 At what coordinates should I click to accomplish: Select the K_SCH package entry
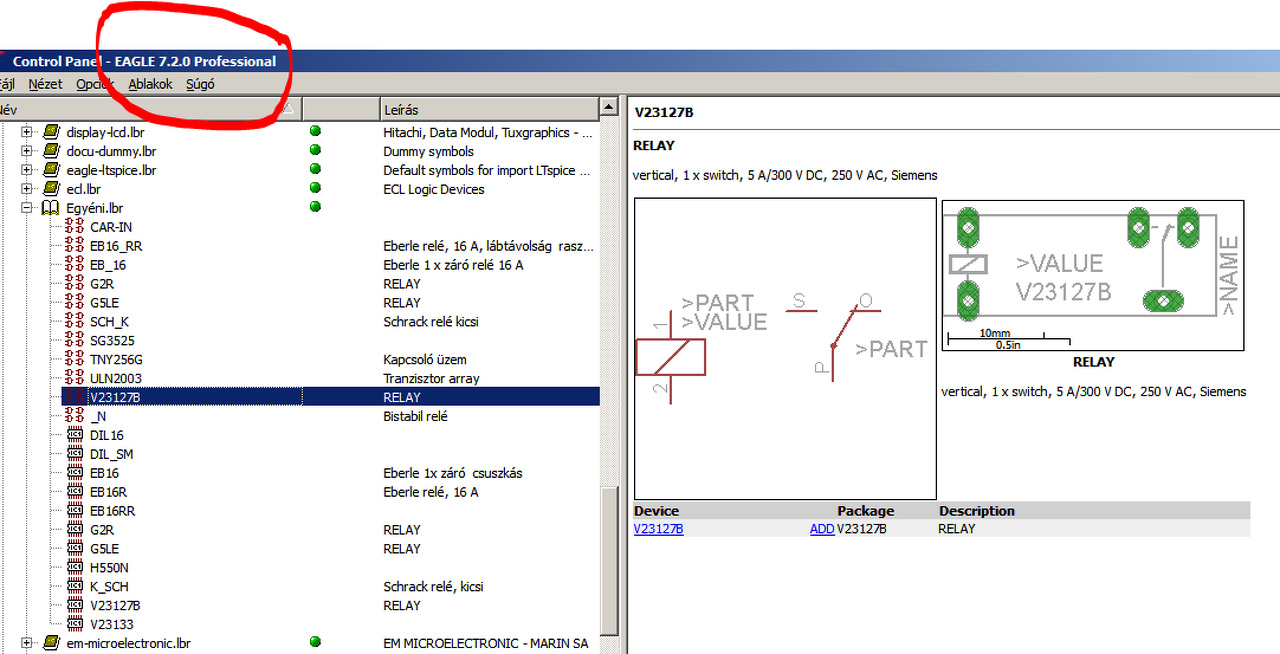tap(109, 587)
